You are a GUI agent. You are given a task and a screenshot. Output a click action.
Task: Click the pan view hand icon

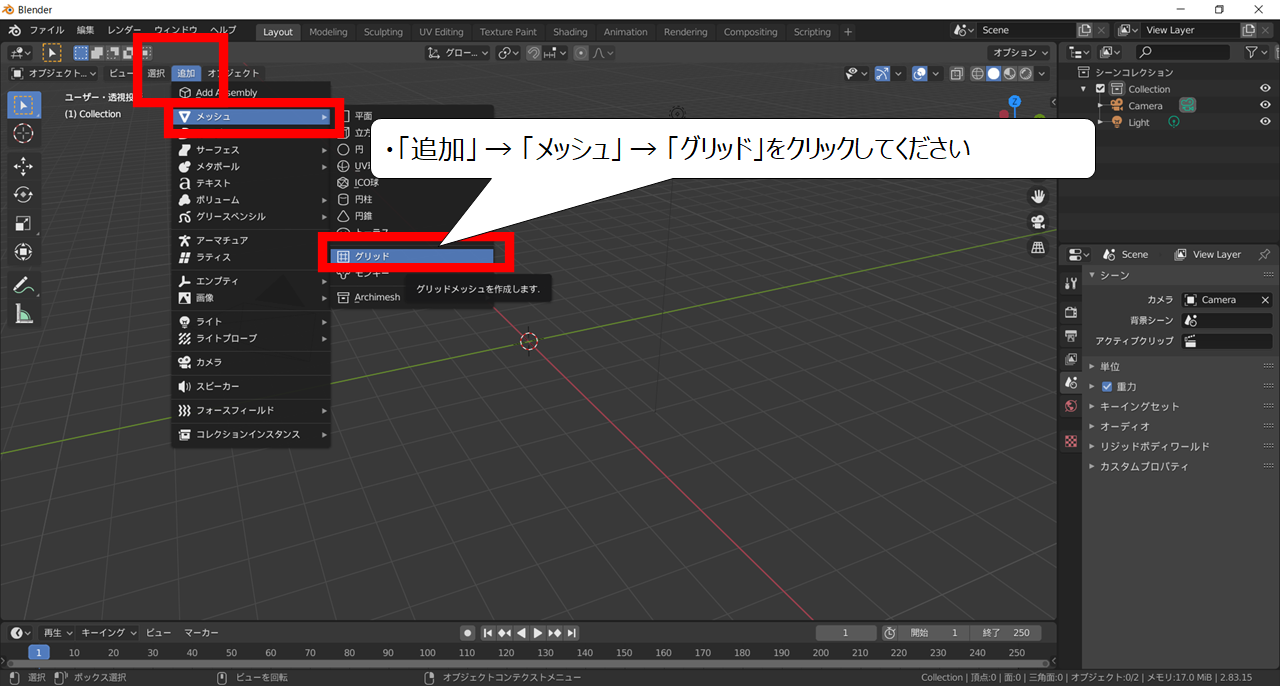1038,195
